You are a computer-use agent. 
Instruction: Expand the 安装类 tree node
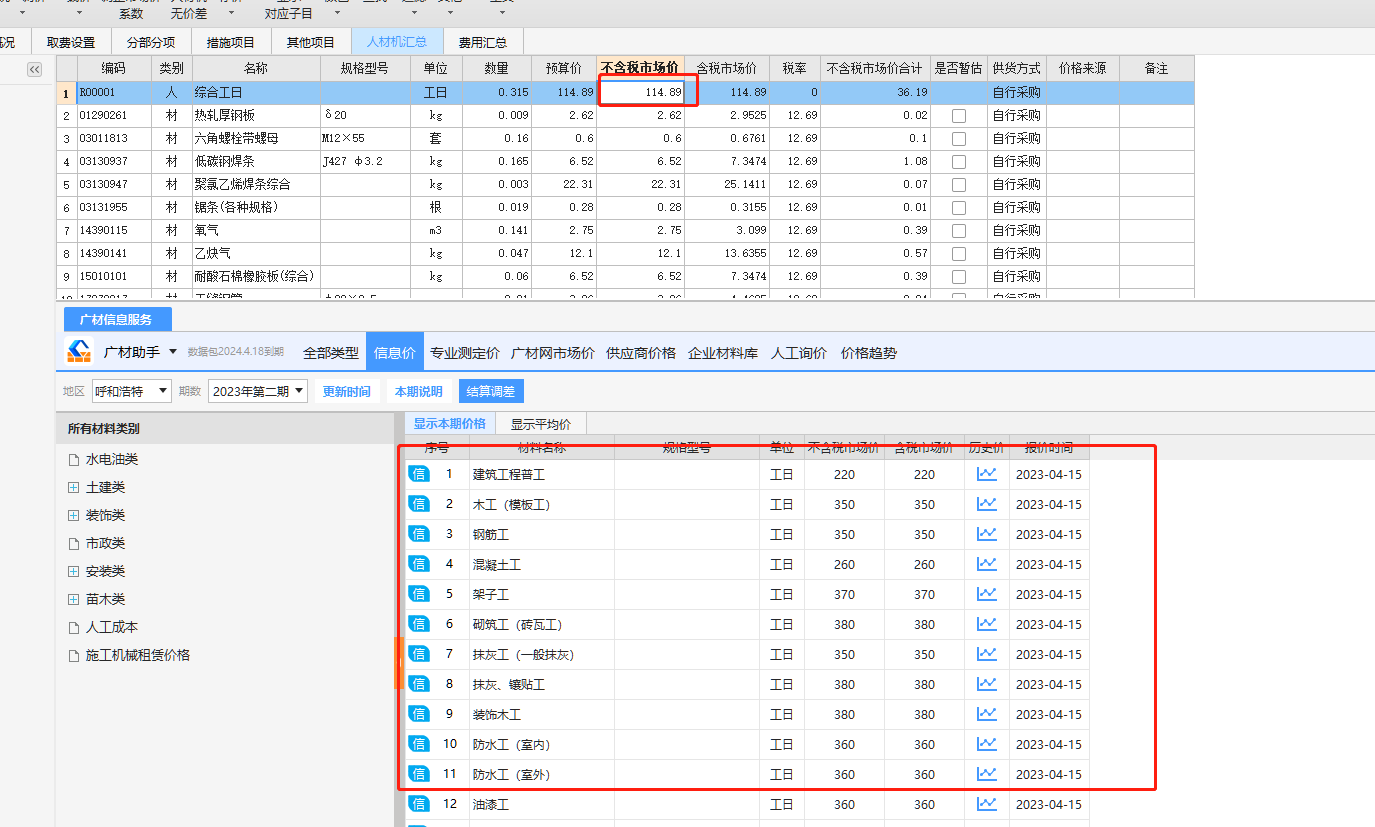(73, 572)
